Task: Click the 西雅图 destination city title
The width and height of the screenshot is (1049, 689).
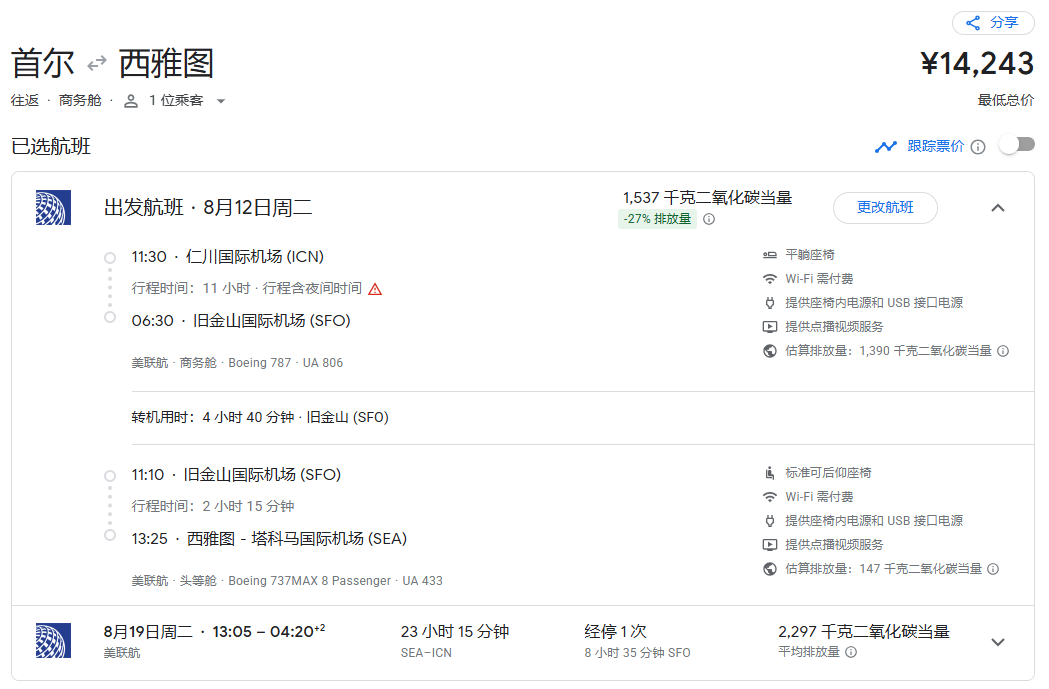Action: 166,64
